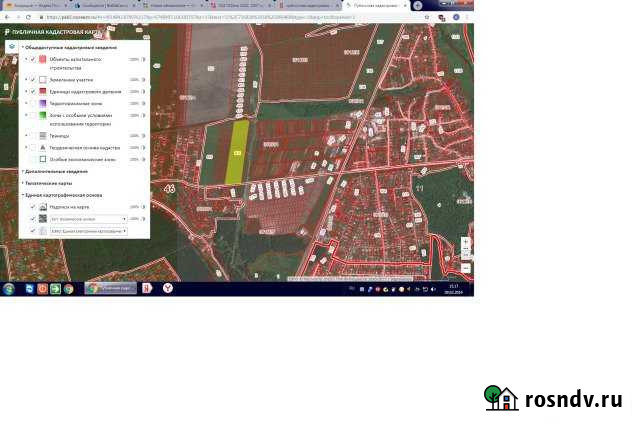Click the map zoom in plus button
The height and width of the screenshot is (427, 640).
click(466, 243)
